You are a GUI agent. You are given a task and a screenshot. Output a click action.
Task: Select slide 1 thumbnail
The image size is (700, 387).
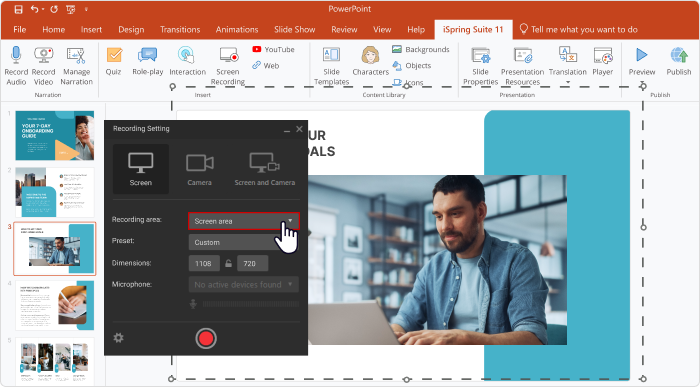point(55,135)
